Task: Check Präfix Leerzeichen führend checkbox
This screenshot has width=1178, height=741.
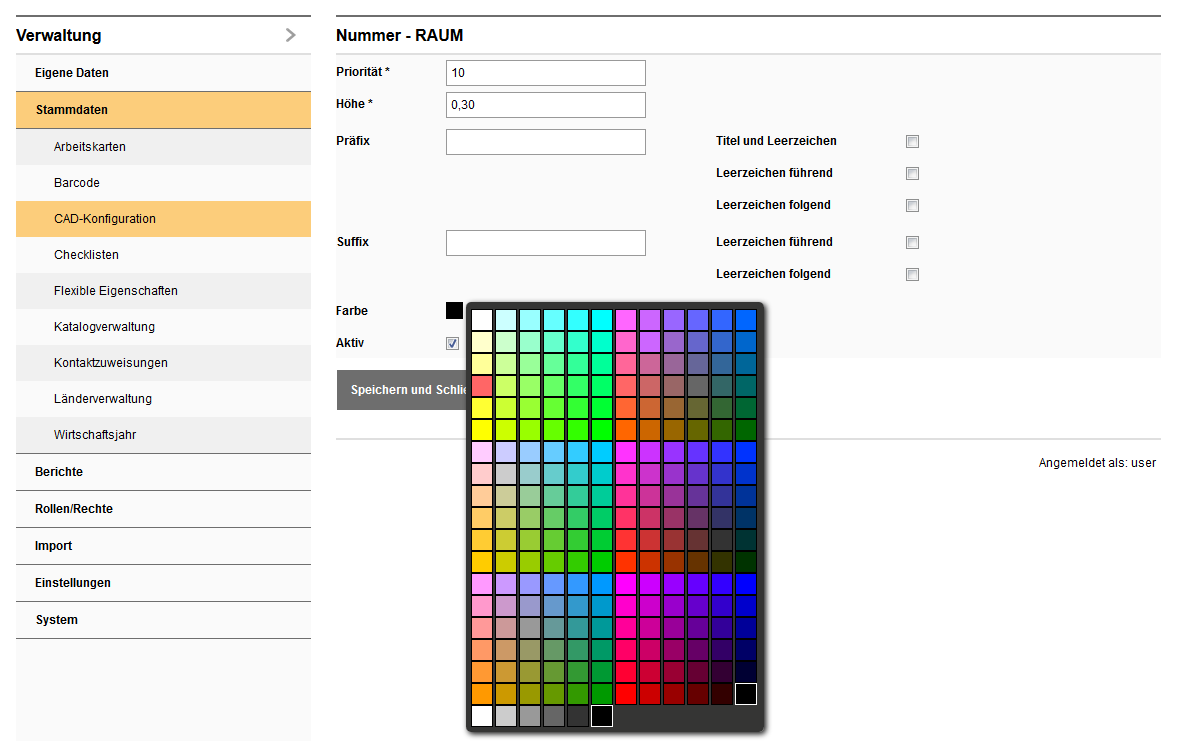Action: [x=912, y=173]
